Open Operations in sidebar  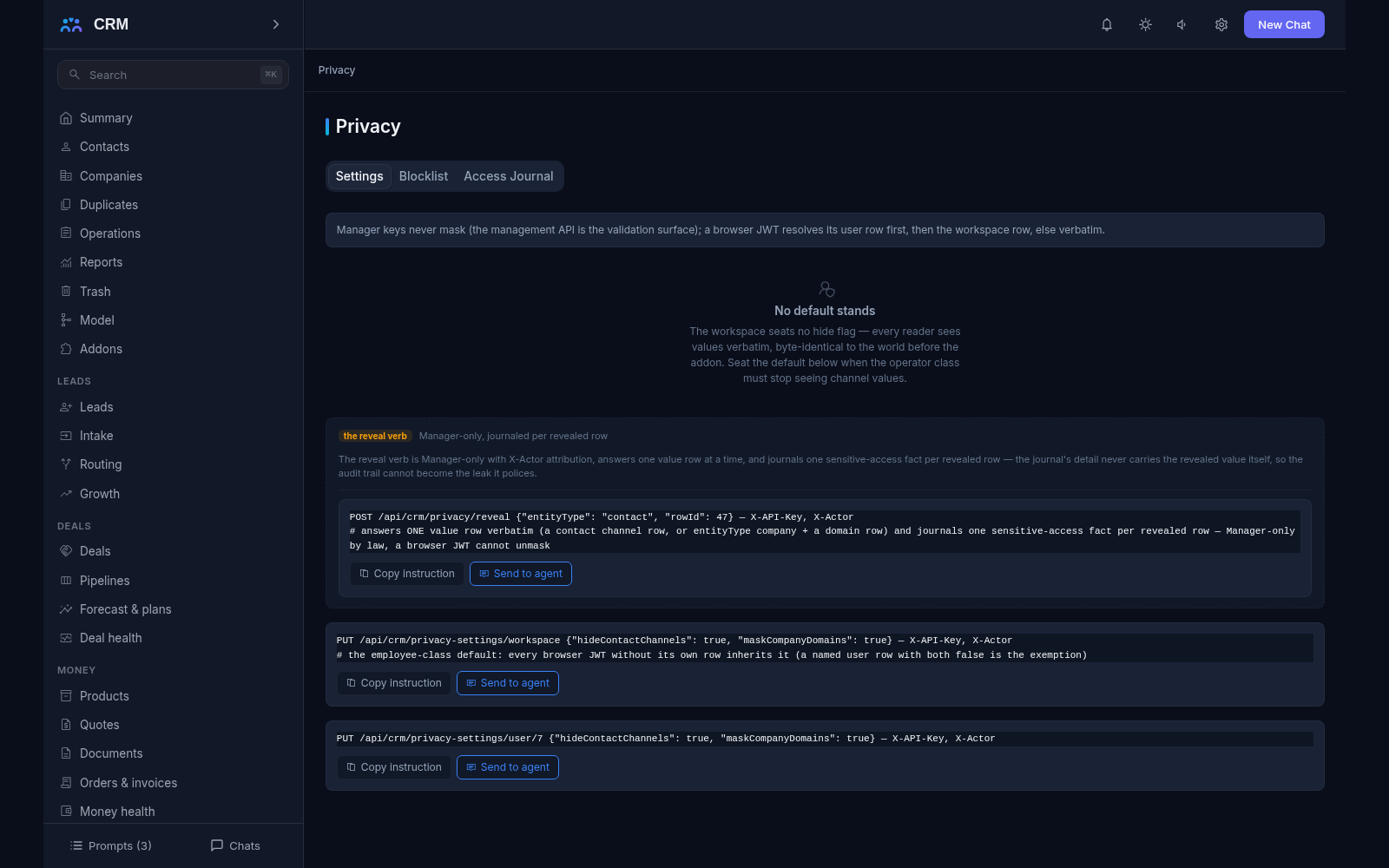tap(173, 233)
